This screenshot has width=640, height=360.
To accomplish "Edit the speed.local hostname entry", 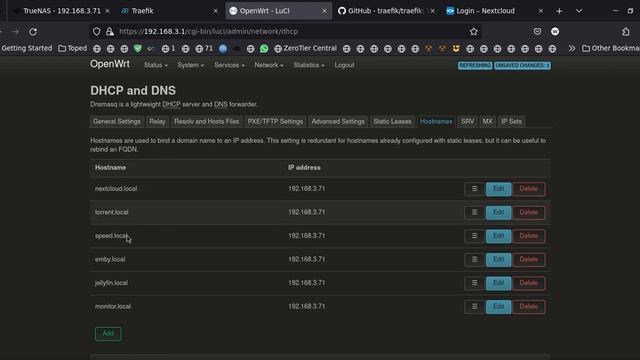I will pyautogui.click(x=498, y=236).
